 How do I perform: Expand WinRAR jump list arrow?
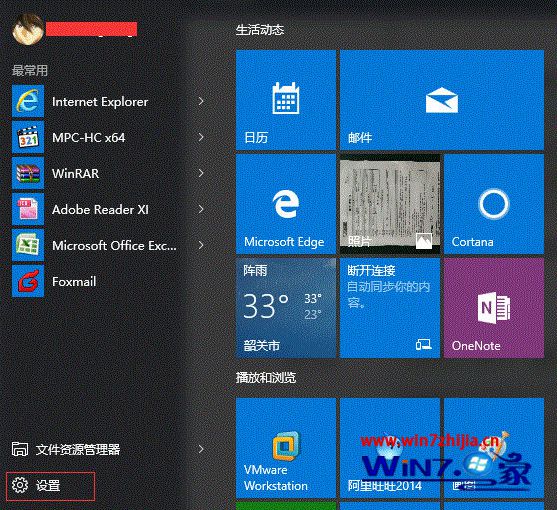[201, 173]
